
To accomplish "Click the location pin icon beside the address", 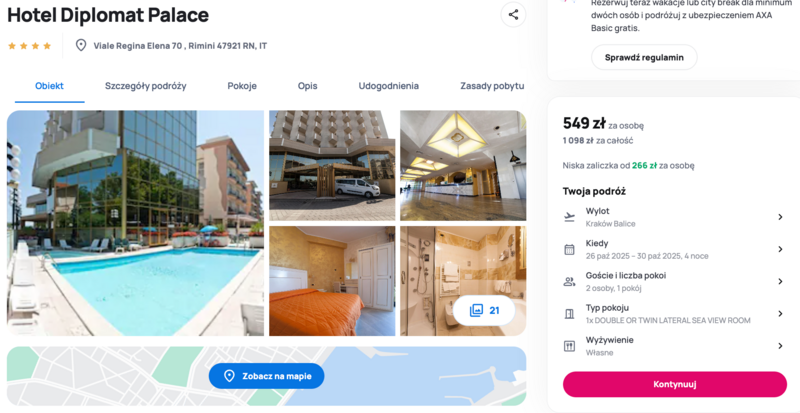I will [81, 45].
